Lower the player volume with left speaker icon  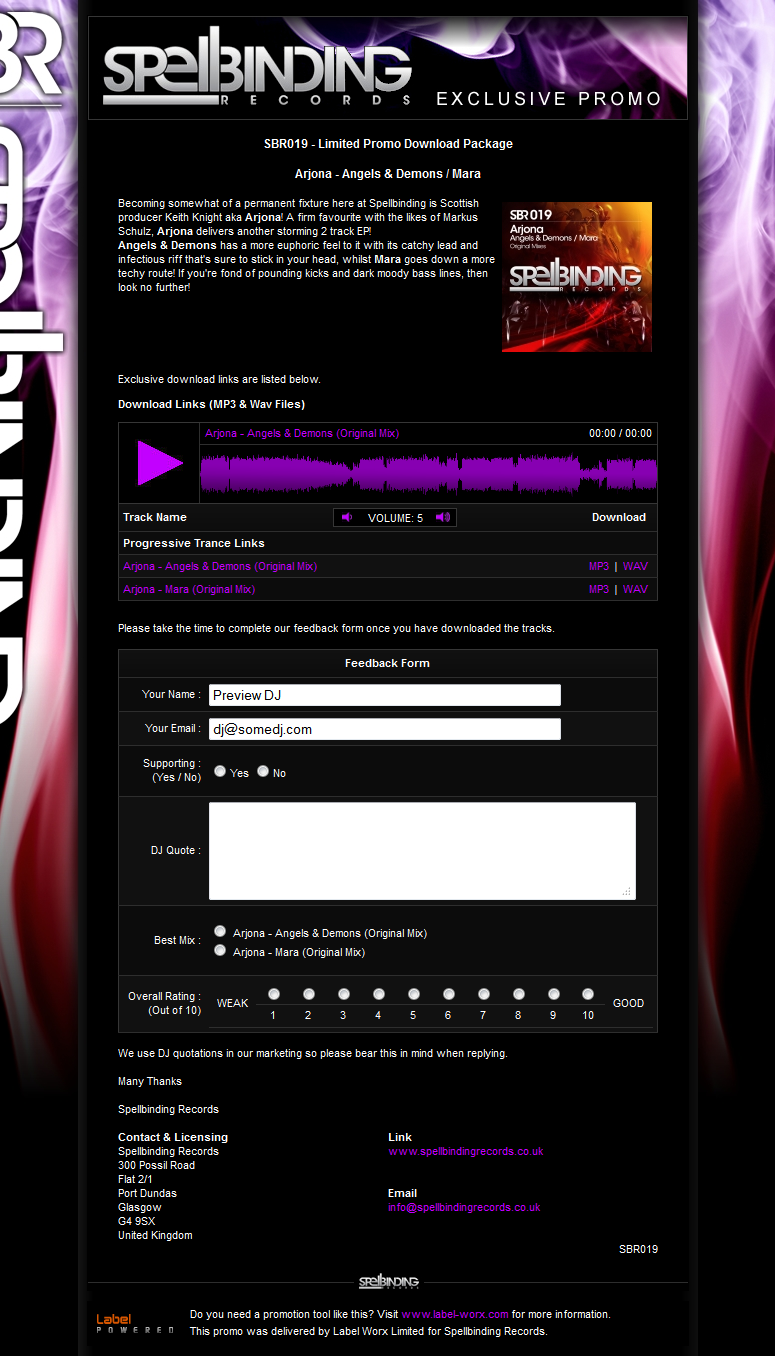[347, 517]
